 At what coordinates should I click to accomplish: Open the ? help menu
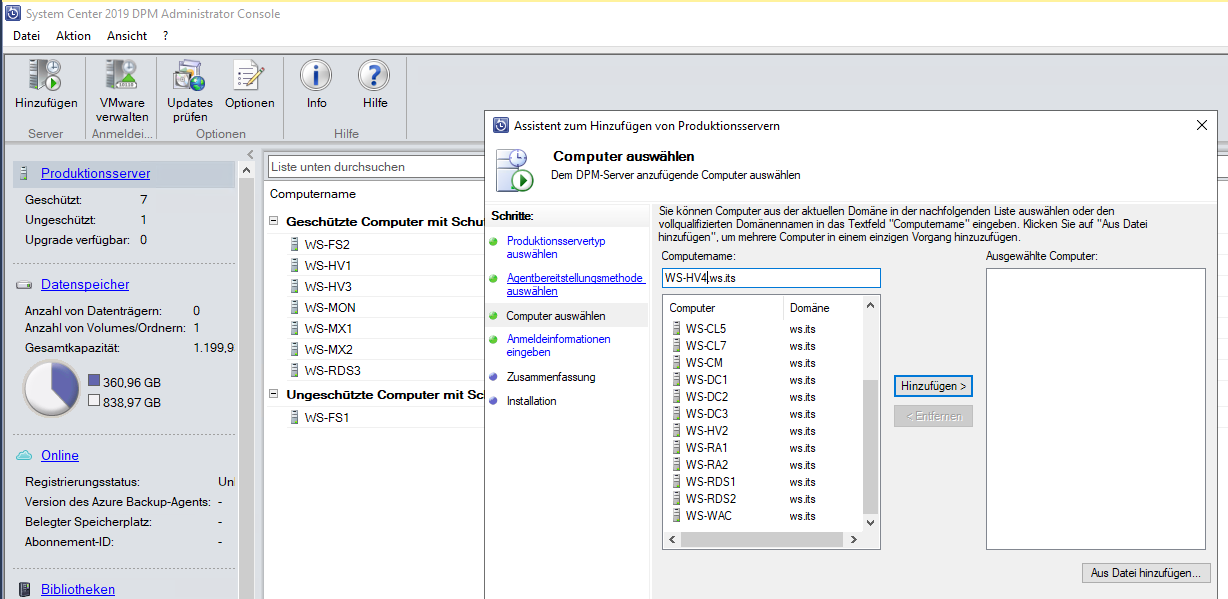[x=165, y=36]
